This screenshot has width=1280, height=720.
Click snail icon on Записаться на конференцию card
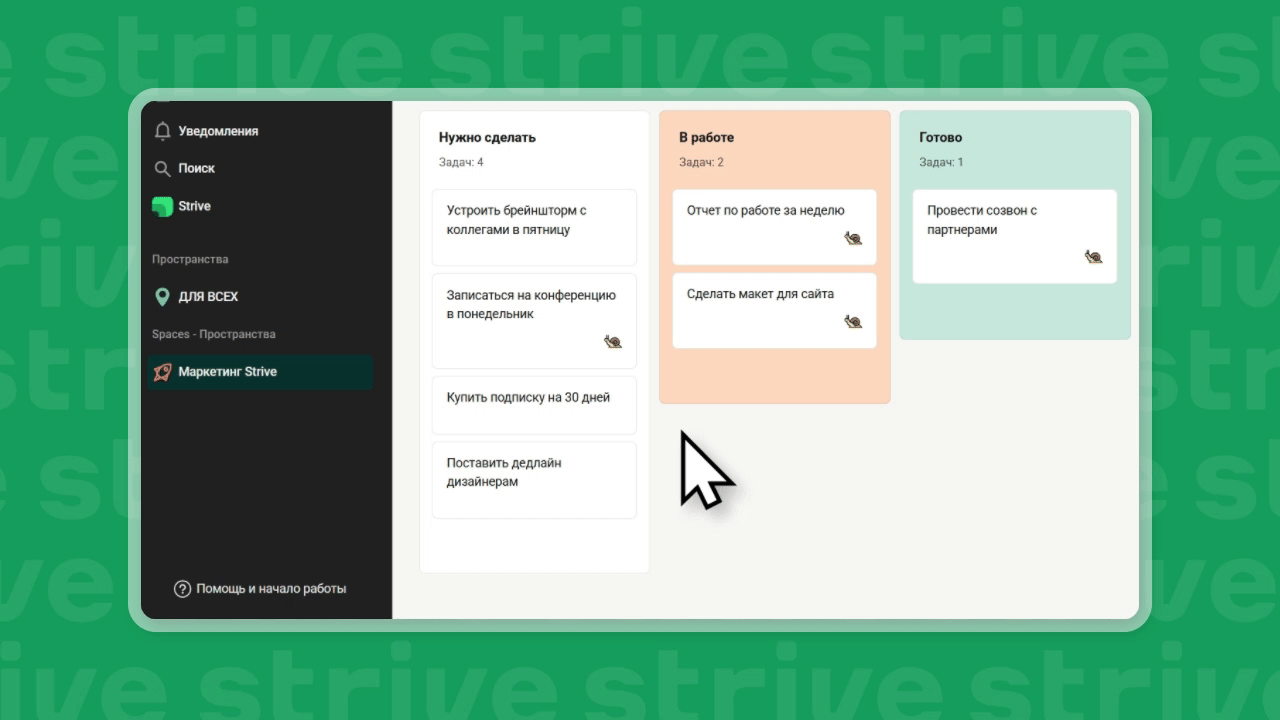coord(613,342)
